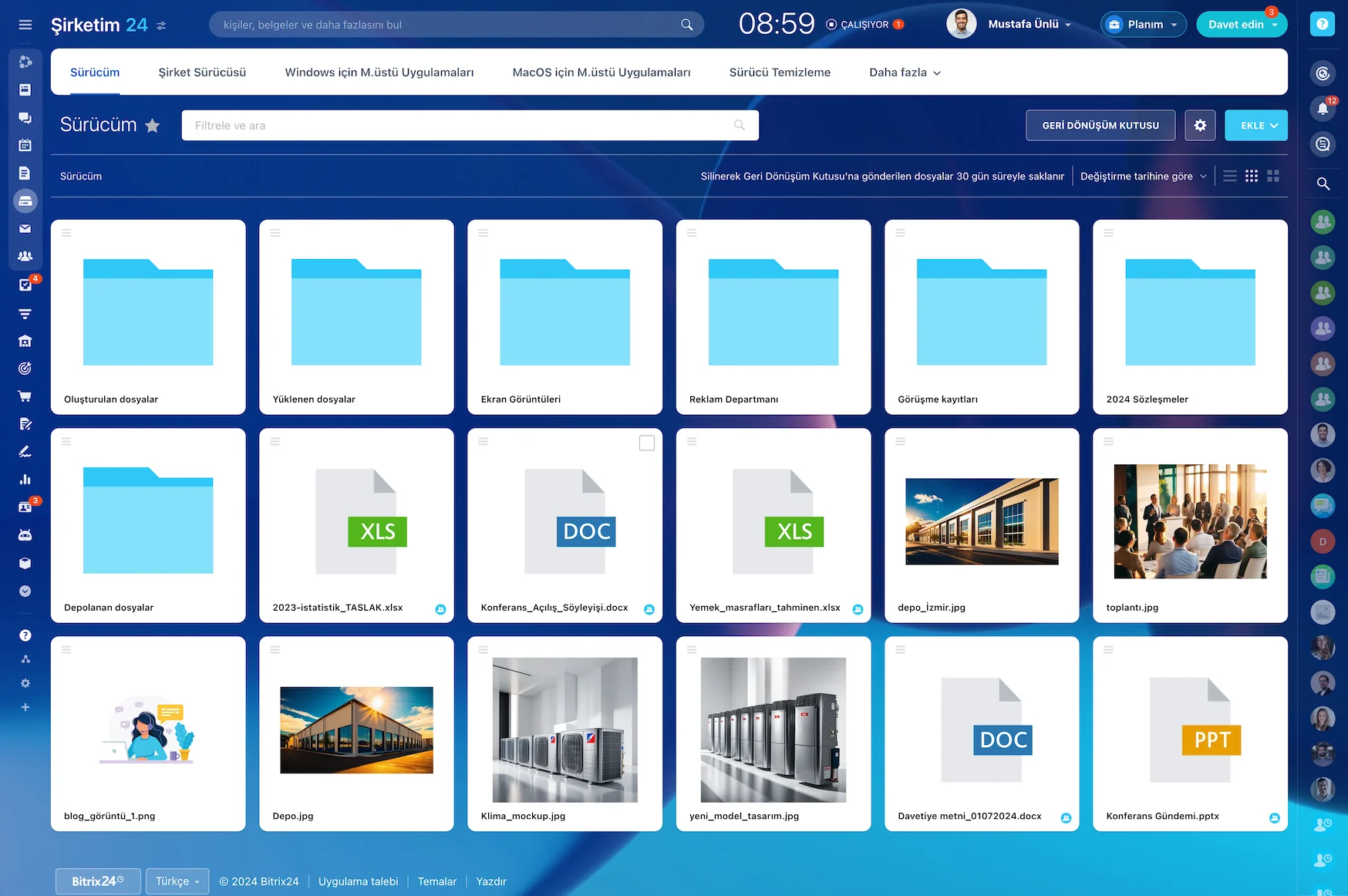Open the Calendar icon in left sidebar

pos(25,145)
